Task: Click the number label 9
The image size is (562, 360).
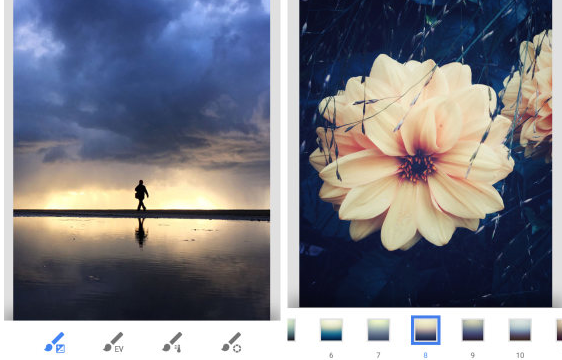Action: tap(473, 355)
